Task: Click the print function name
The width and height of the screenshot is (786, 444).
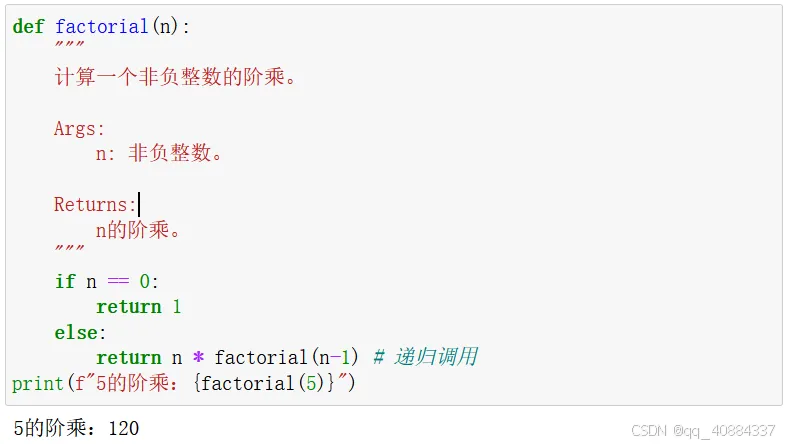Action: click(x=38, y=384)
